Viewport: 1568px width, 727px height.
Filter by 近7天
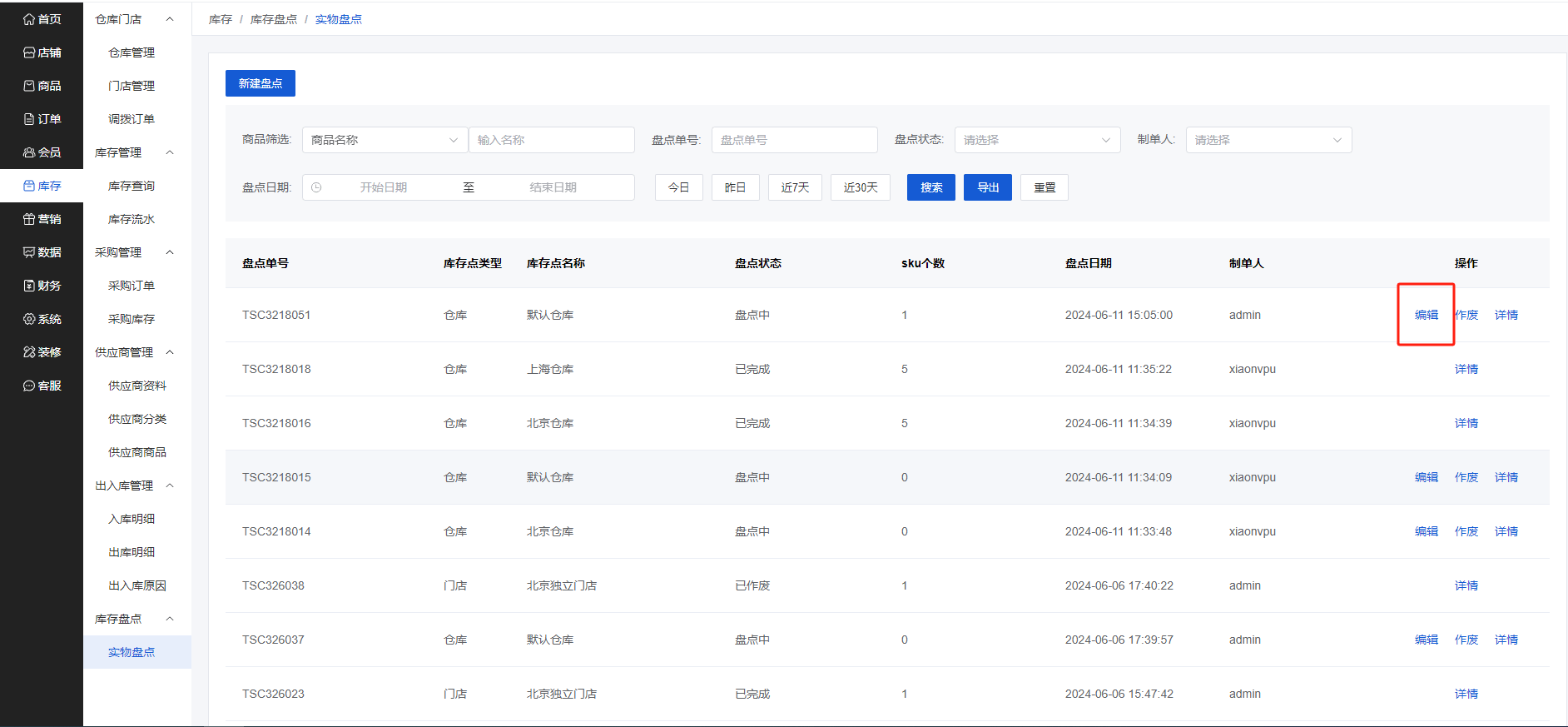(x=795, y=187)
